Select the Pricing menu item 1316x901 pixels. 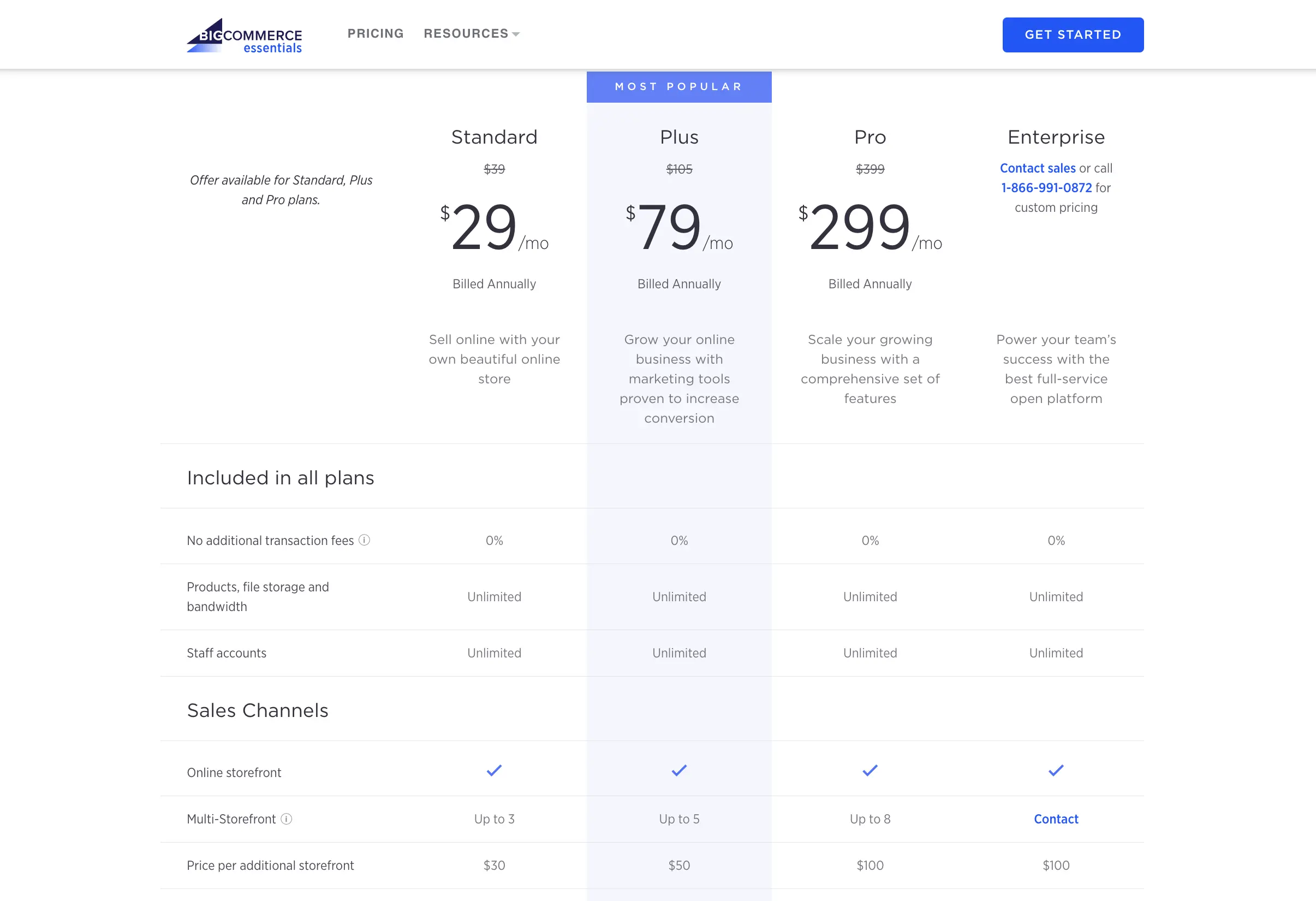pos(376,33)
